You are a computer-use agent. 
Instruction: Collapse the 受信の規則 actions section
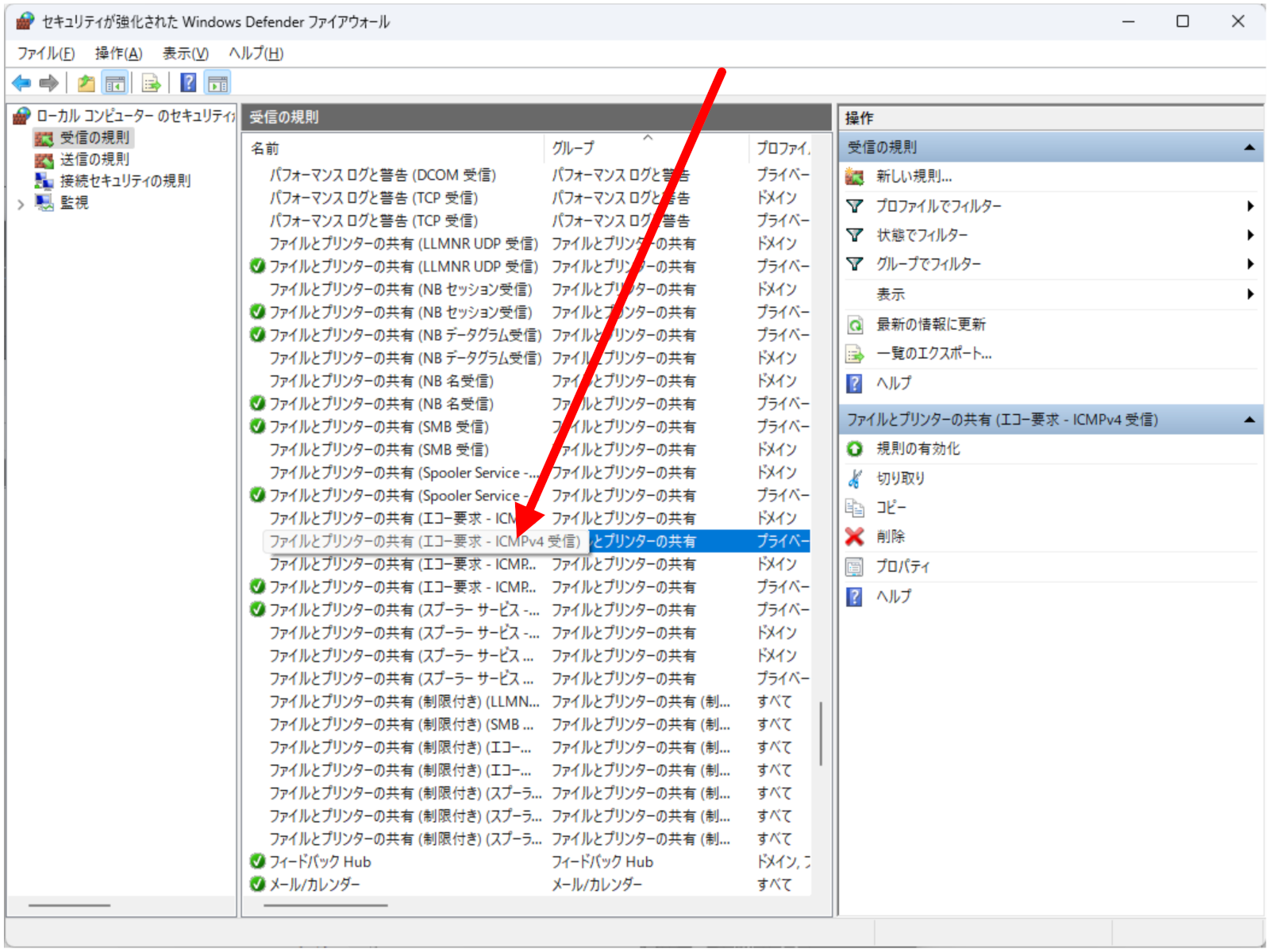pos(1249,148)
